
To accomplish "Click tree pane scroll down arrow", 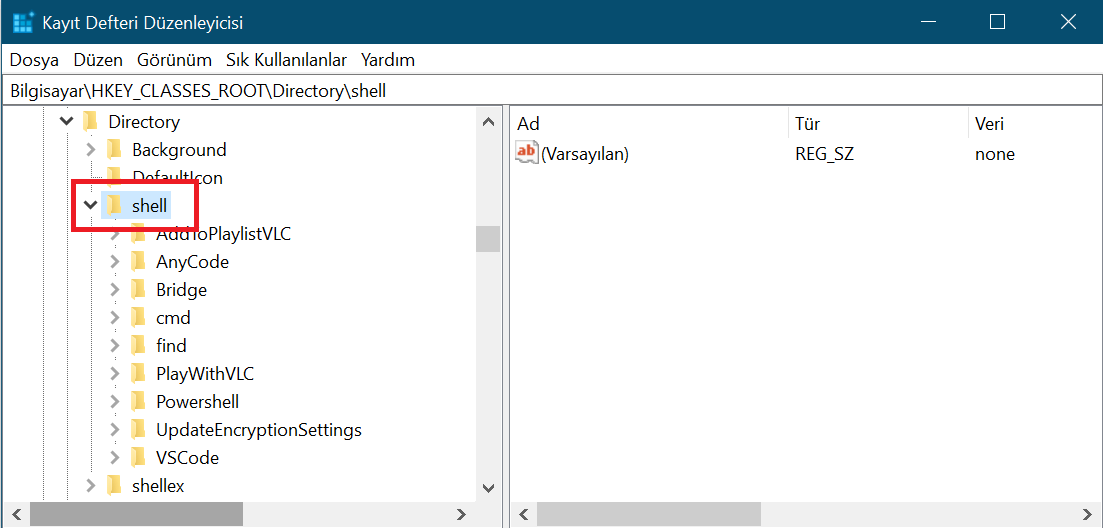I will (x=487, y=487).
